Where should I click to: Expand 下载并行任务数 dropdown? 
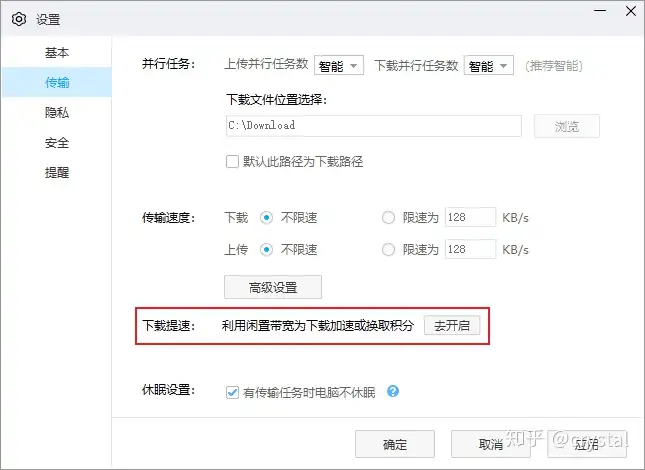[x=489, y=65]
